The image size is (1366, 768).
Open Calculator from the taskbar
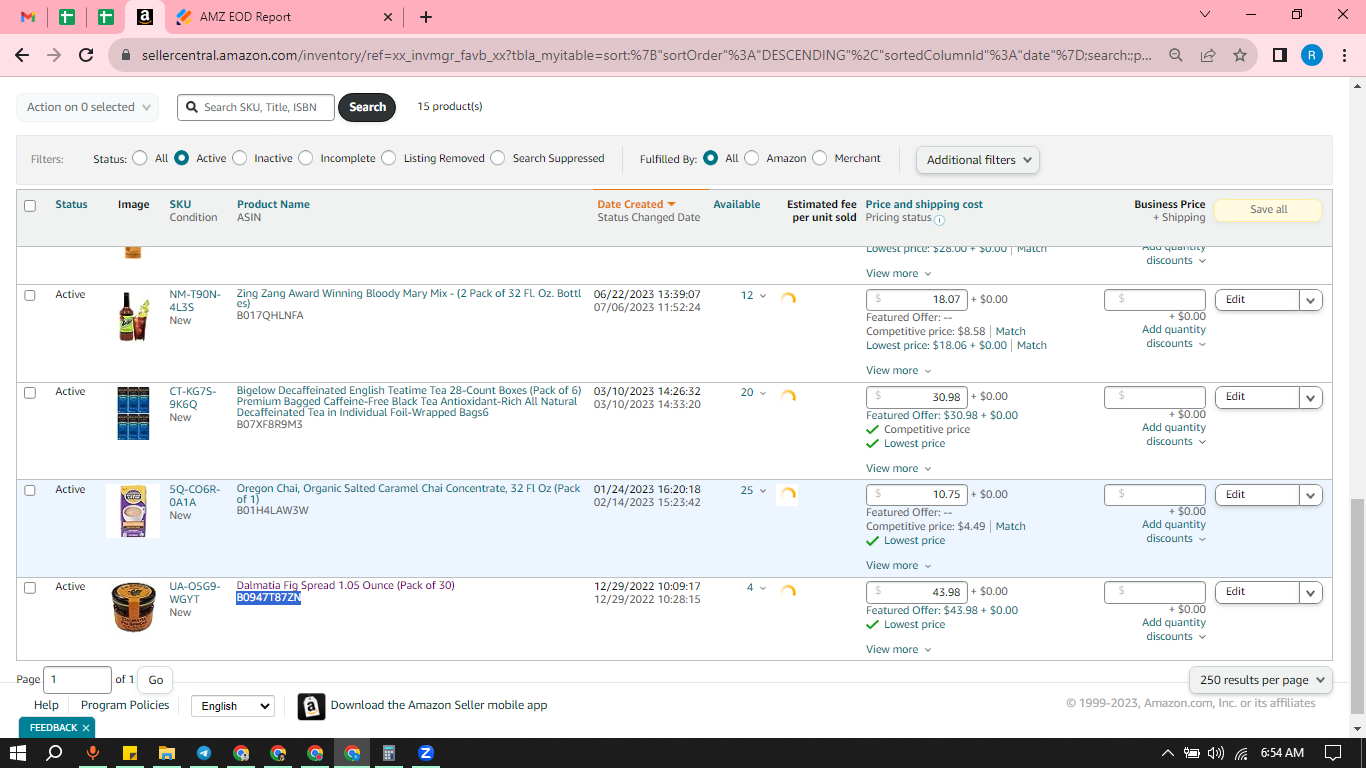pyautogui.click(x=389, y=753)
